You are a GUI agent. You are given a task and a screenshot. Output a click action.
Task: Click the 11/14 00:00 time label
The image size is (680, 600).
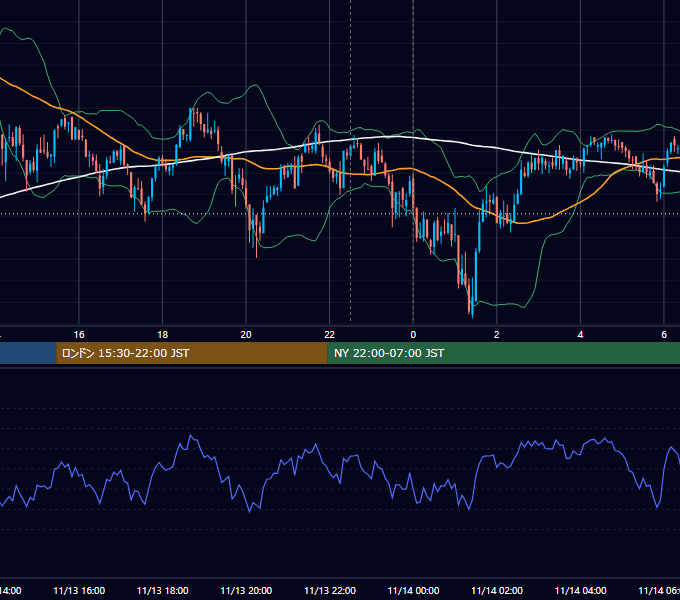[413, 590]
